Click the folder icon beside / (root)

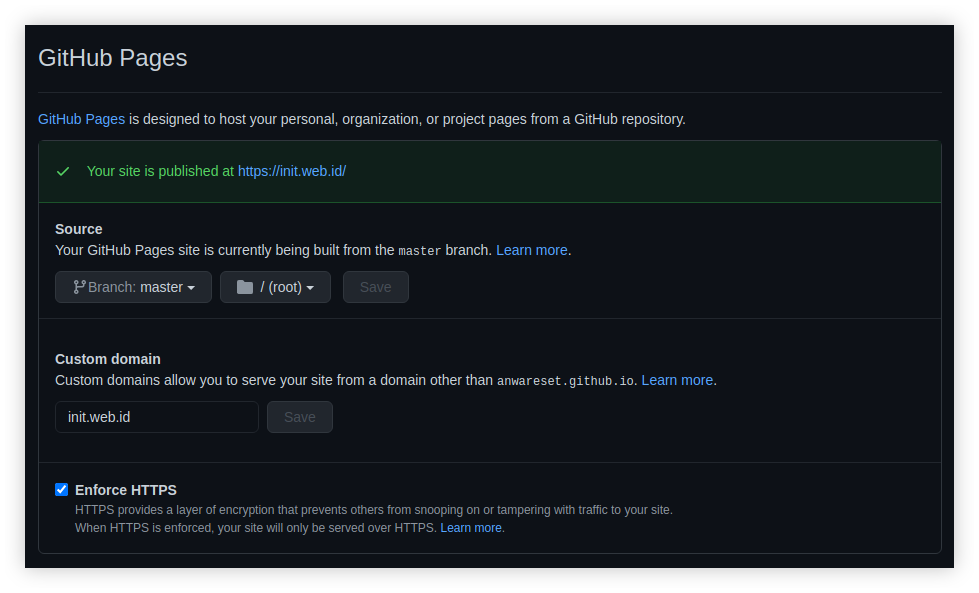pyautogui.click(x=245, y=287)
